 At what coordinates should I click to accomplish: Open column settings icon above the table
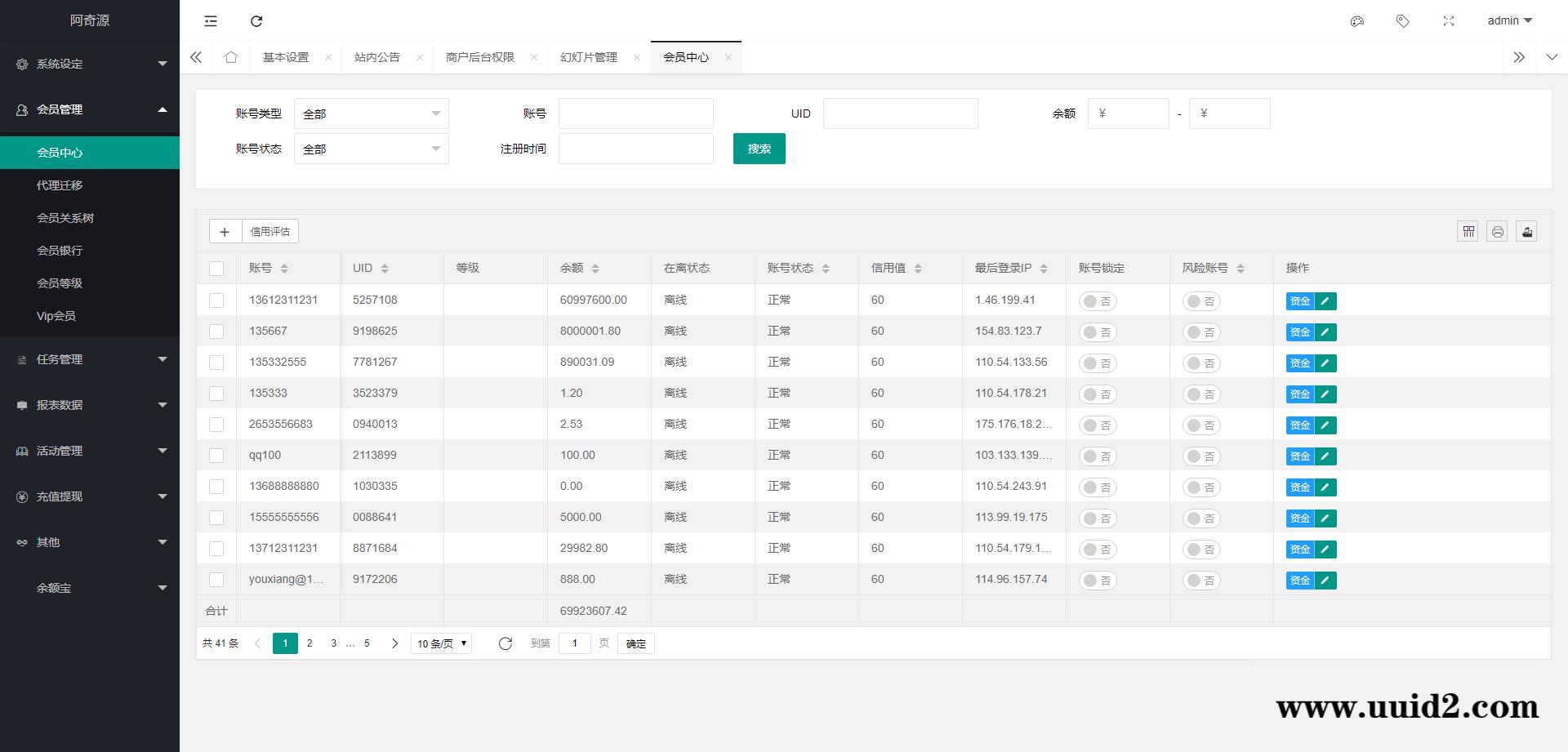[1468, 231]
